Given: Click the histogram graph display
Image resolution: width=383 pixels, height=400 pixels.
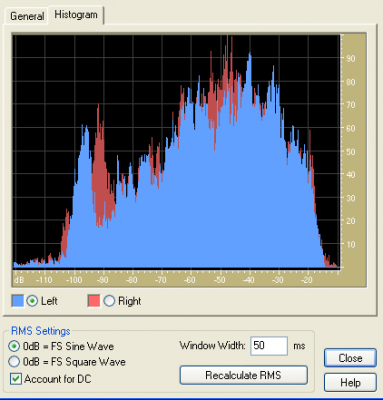Looking at the screenshot, I should (177, 152).
